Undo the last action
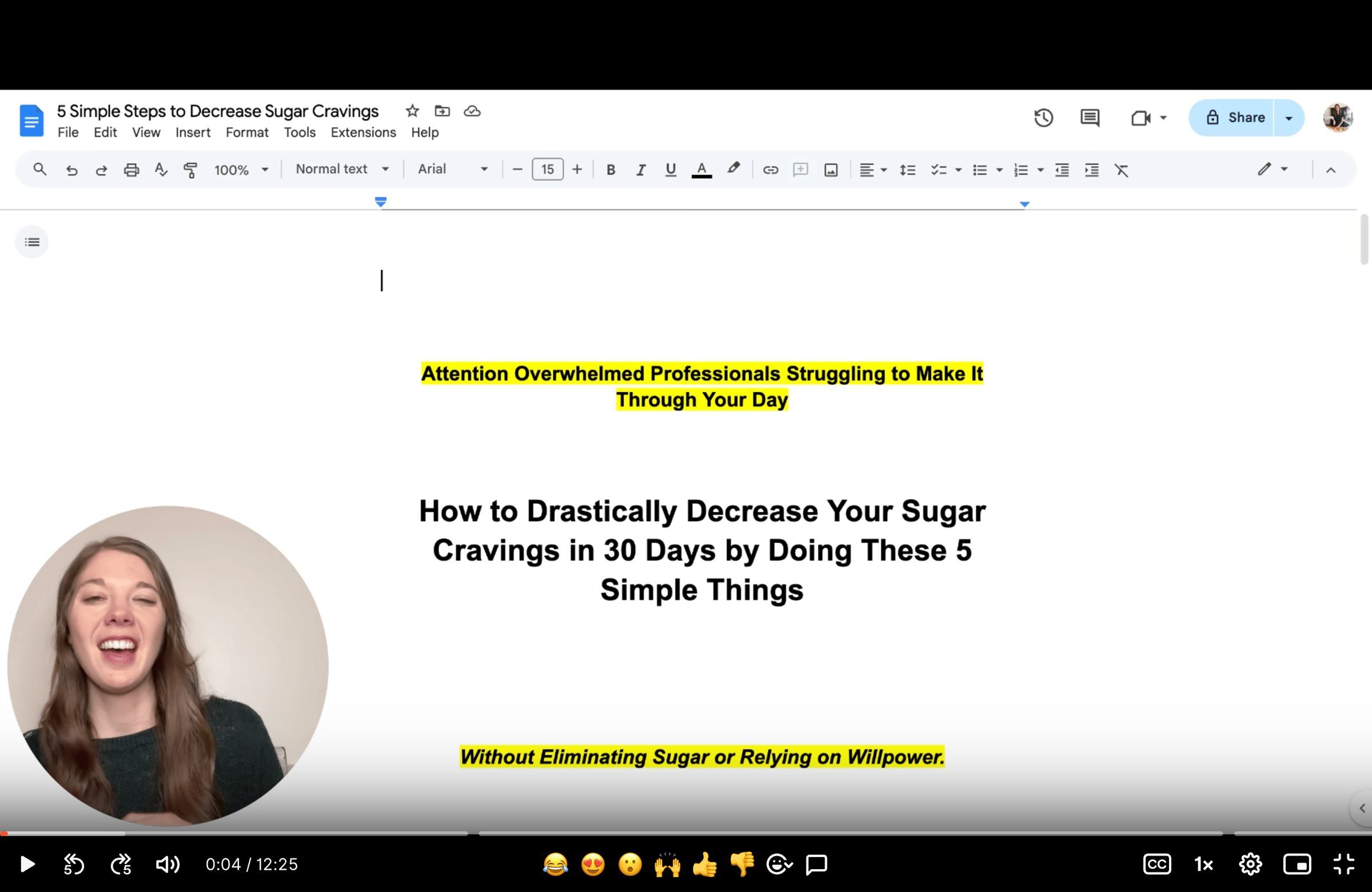Image resolution: width=1372 pixels, height=892 pixels. [x=71, y=170]
